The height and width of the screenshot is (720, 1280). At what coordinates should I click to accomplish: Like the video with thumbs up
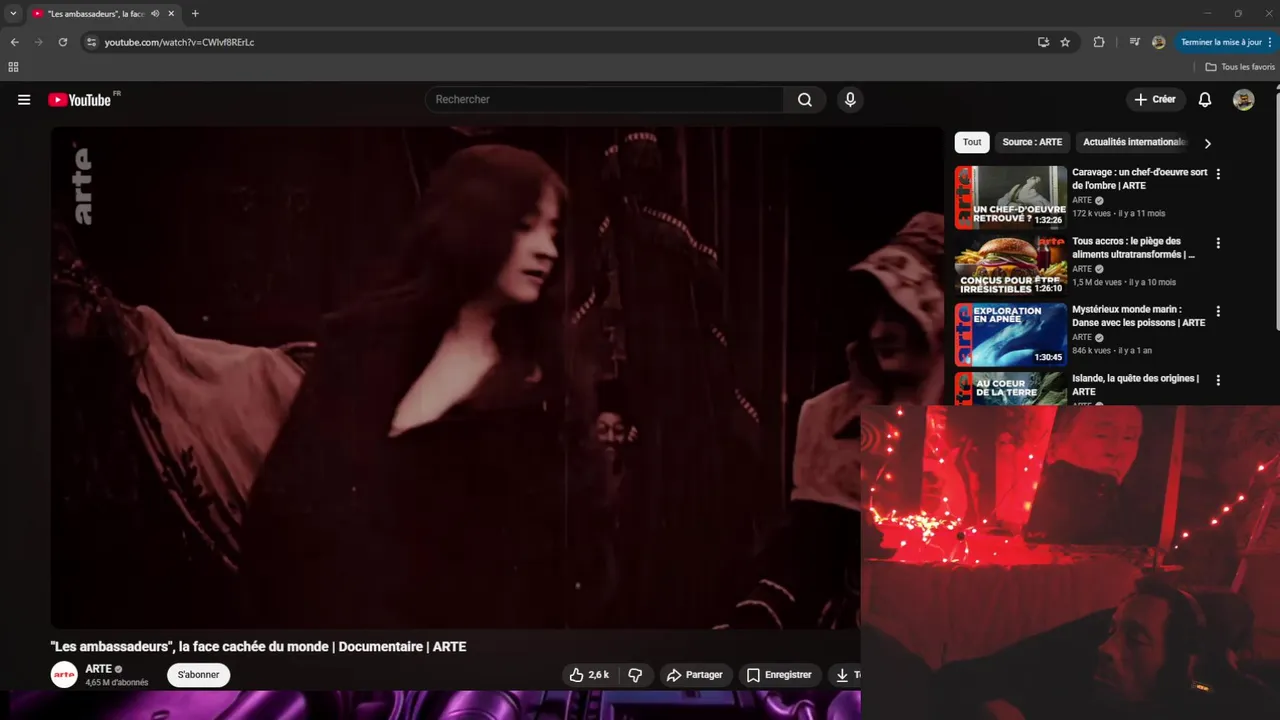point(589,675)
